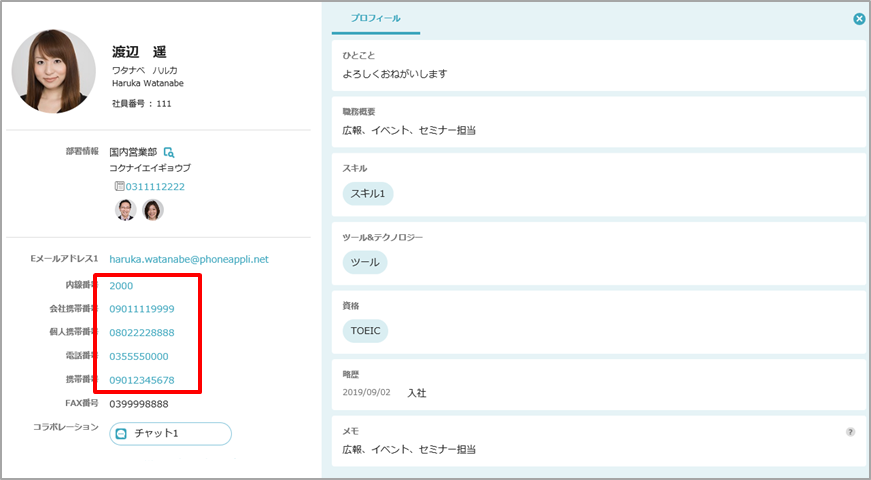Image resolution: width=871 pixels, height=480 pixels.
Task: Dial the extension number 2000
Action: click(121, 286)
